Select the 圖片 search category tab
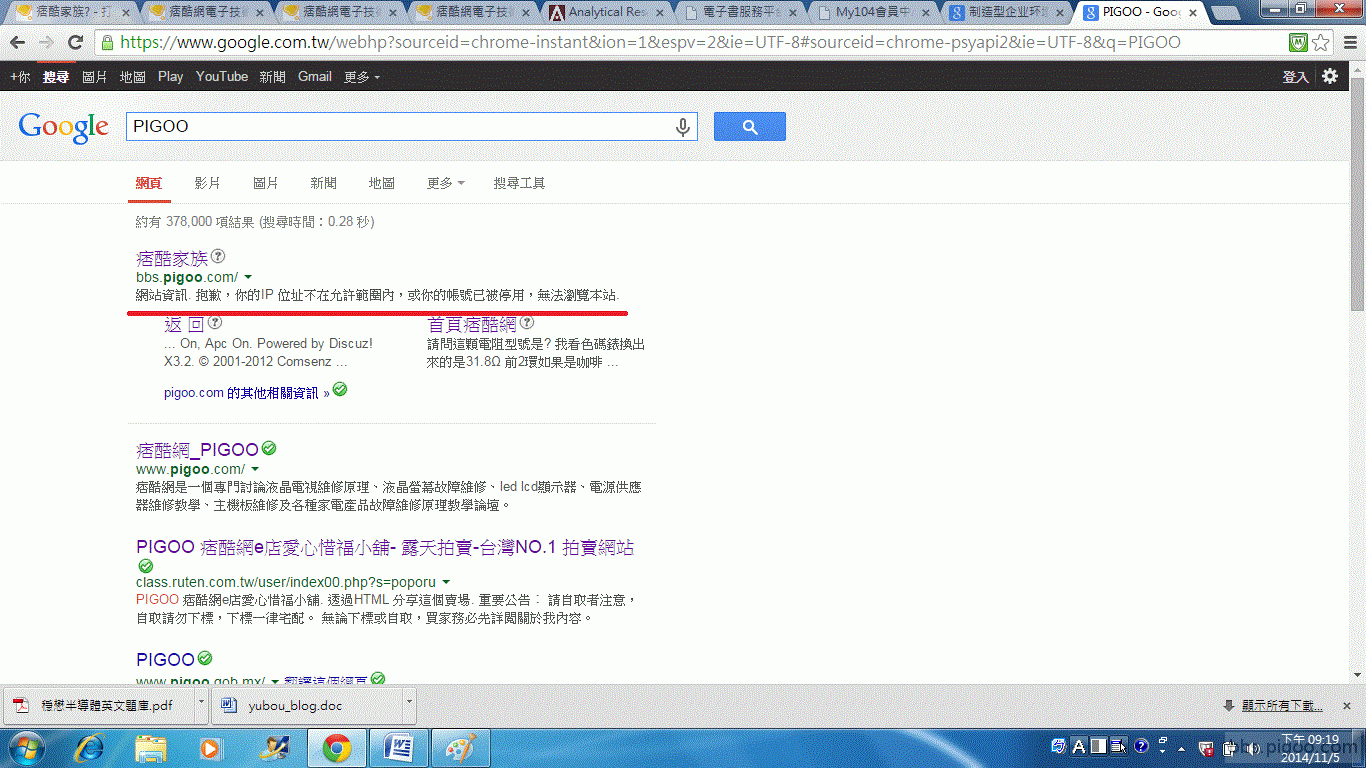The width and height of the screenshot is (1366, 768). [265, 183]
